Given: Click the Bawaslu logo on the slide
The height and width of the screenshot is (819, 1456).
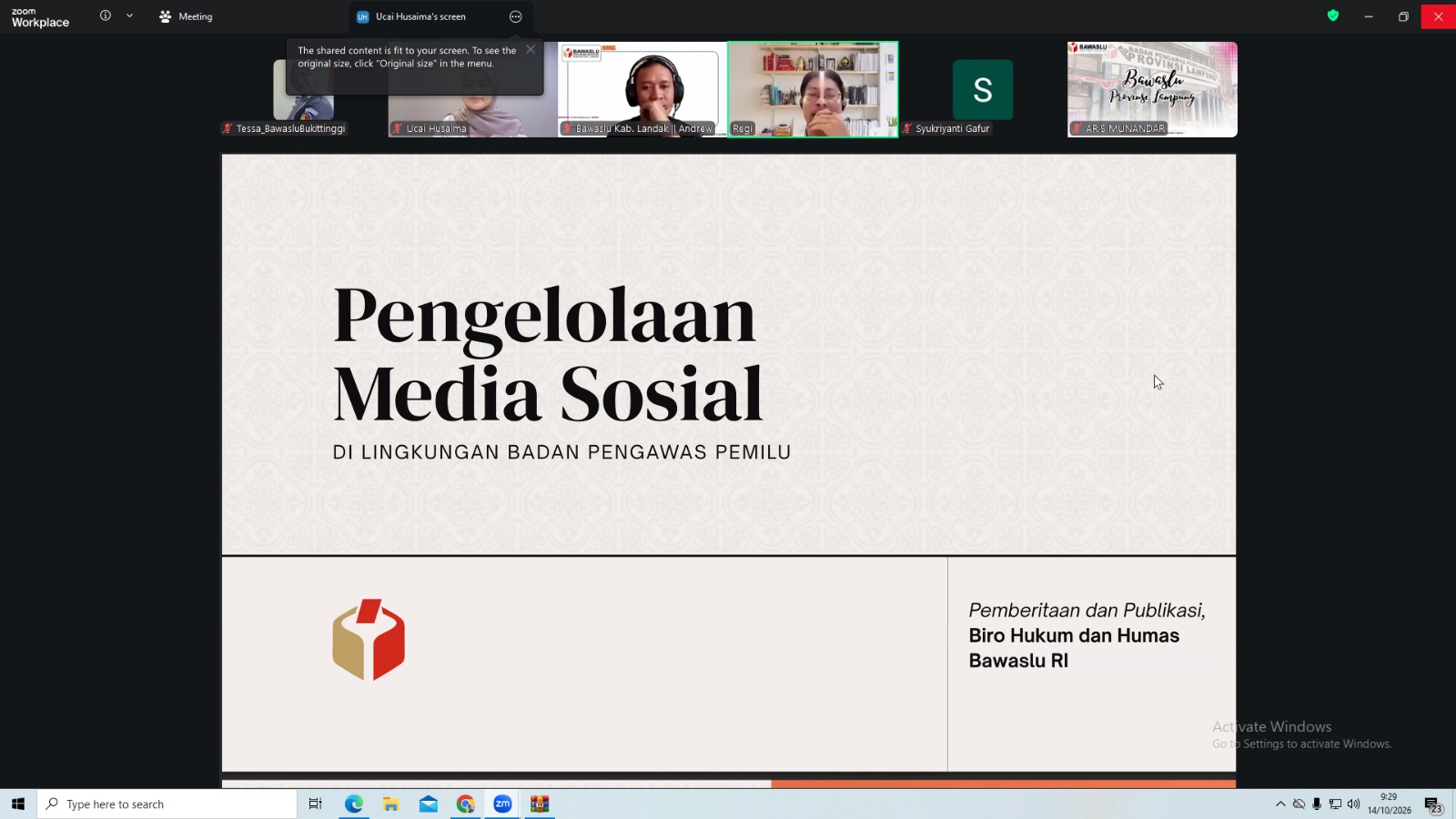Looking at the screenshot, I should 369,640.
